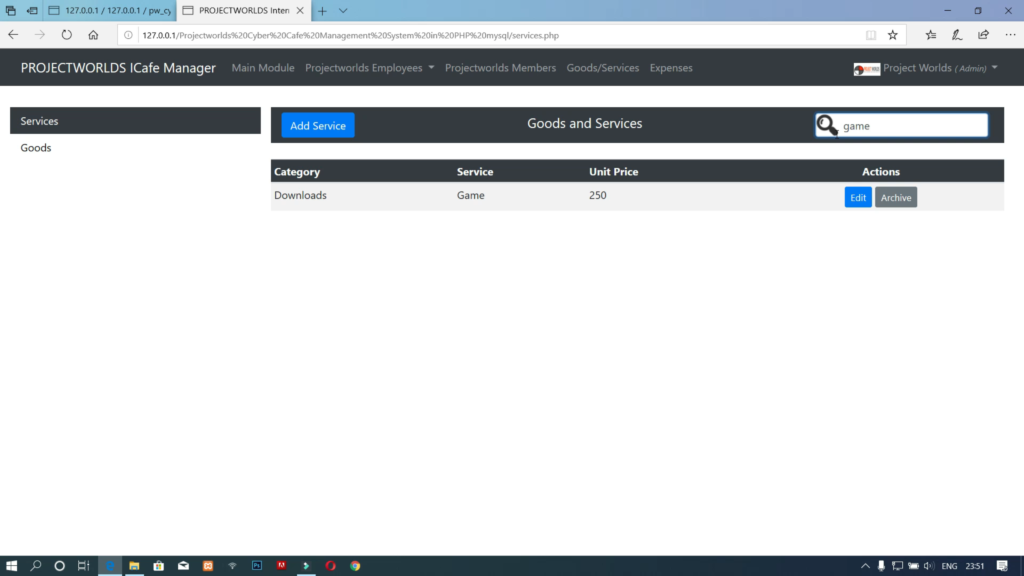Click the Edge favorites star icon
Image resolution: width=1024 pixels, height=576 pixels.
click(891, 33)
